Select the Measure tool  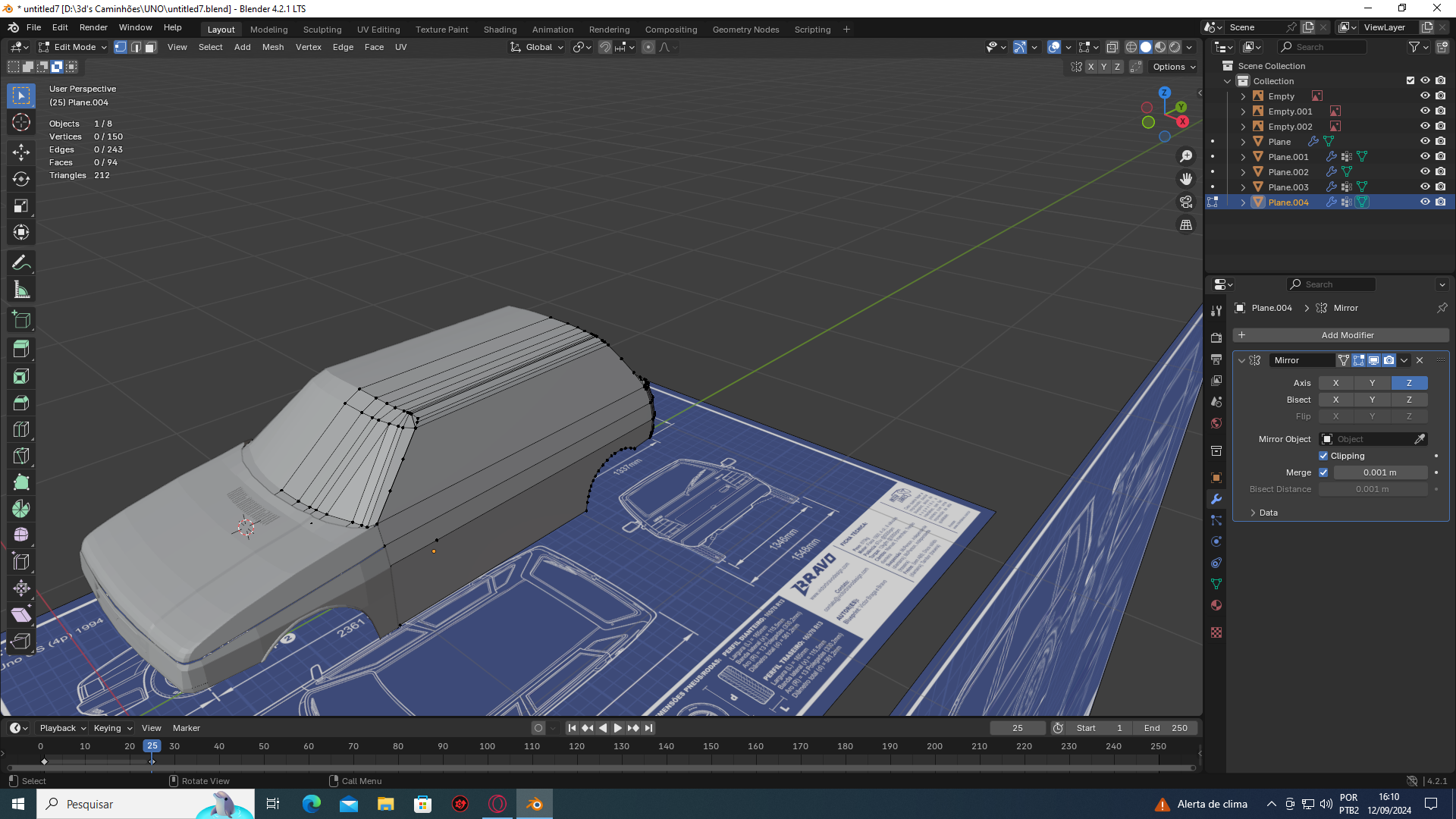coord(21,290)
